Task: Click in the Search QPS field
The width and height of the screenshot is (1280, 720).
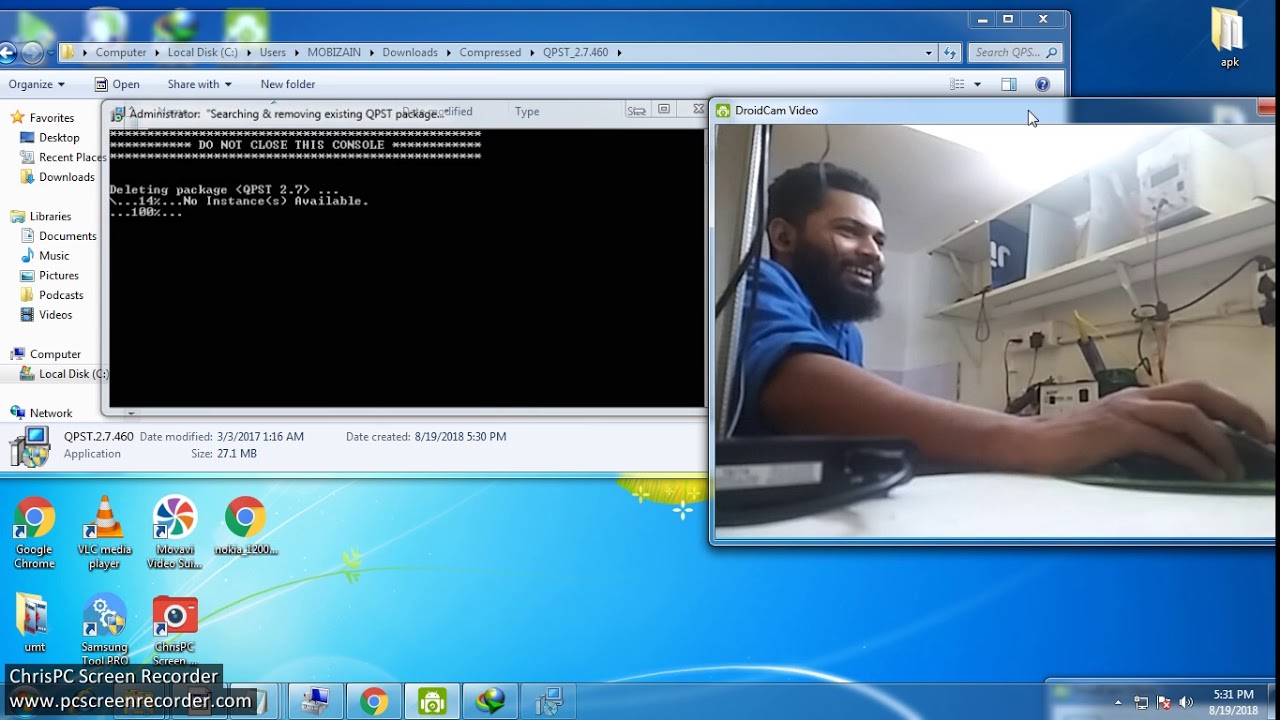Action: tap(1014, 52)
